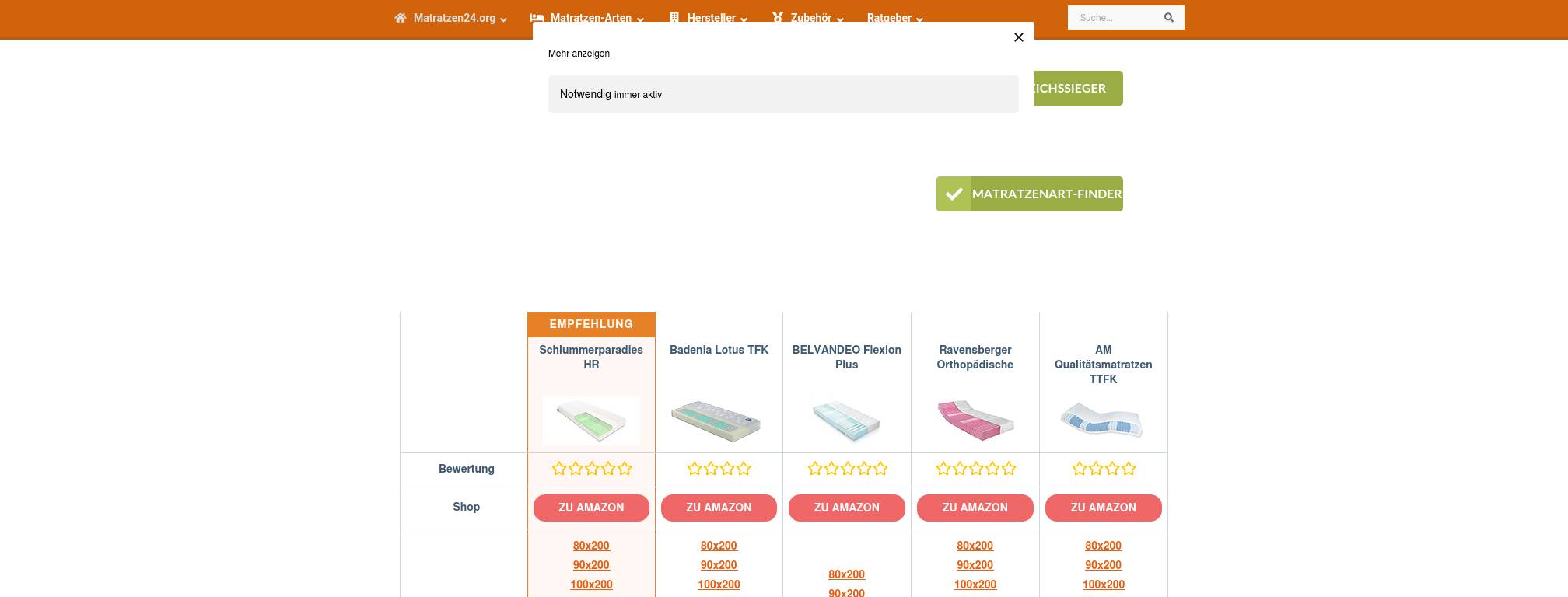The height and width of the screenshot is (597, 1568).
Task: Click the building icon beside Hersteller
Action: click(x=674, y=18)
